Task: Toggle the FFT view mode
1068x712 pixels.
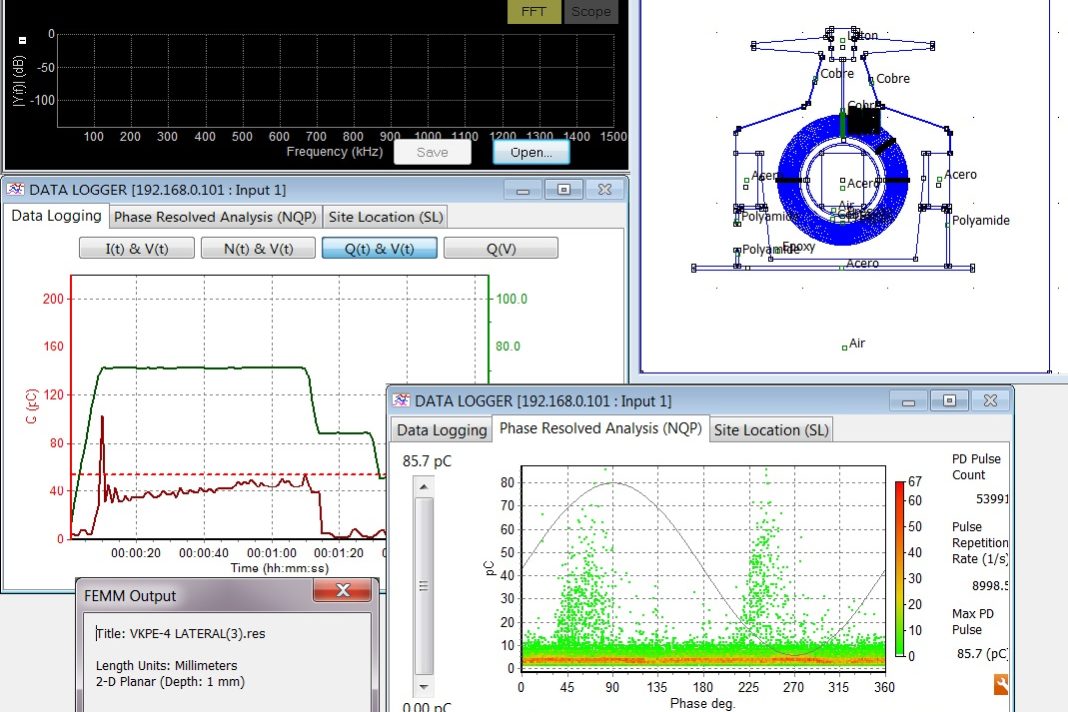Action: coord(534,12)
